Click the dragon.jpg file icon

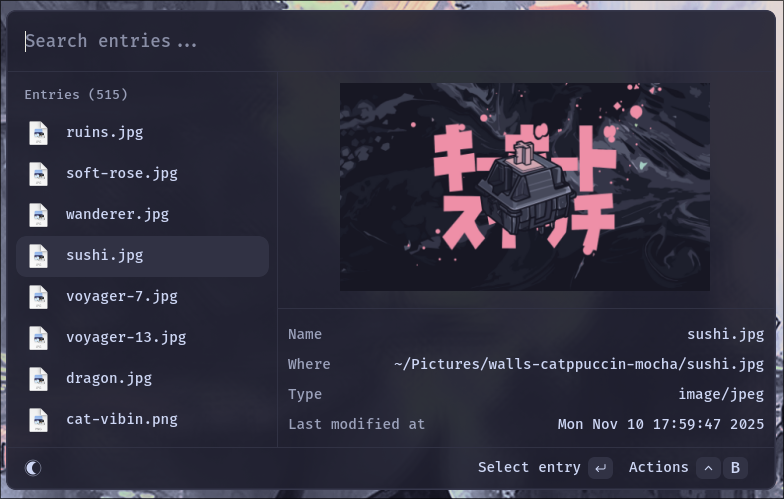tap(38, 379)
